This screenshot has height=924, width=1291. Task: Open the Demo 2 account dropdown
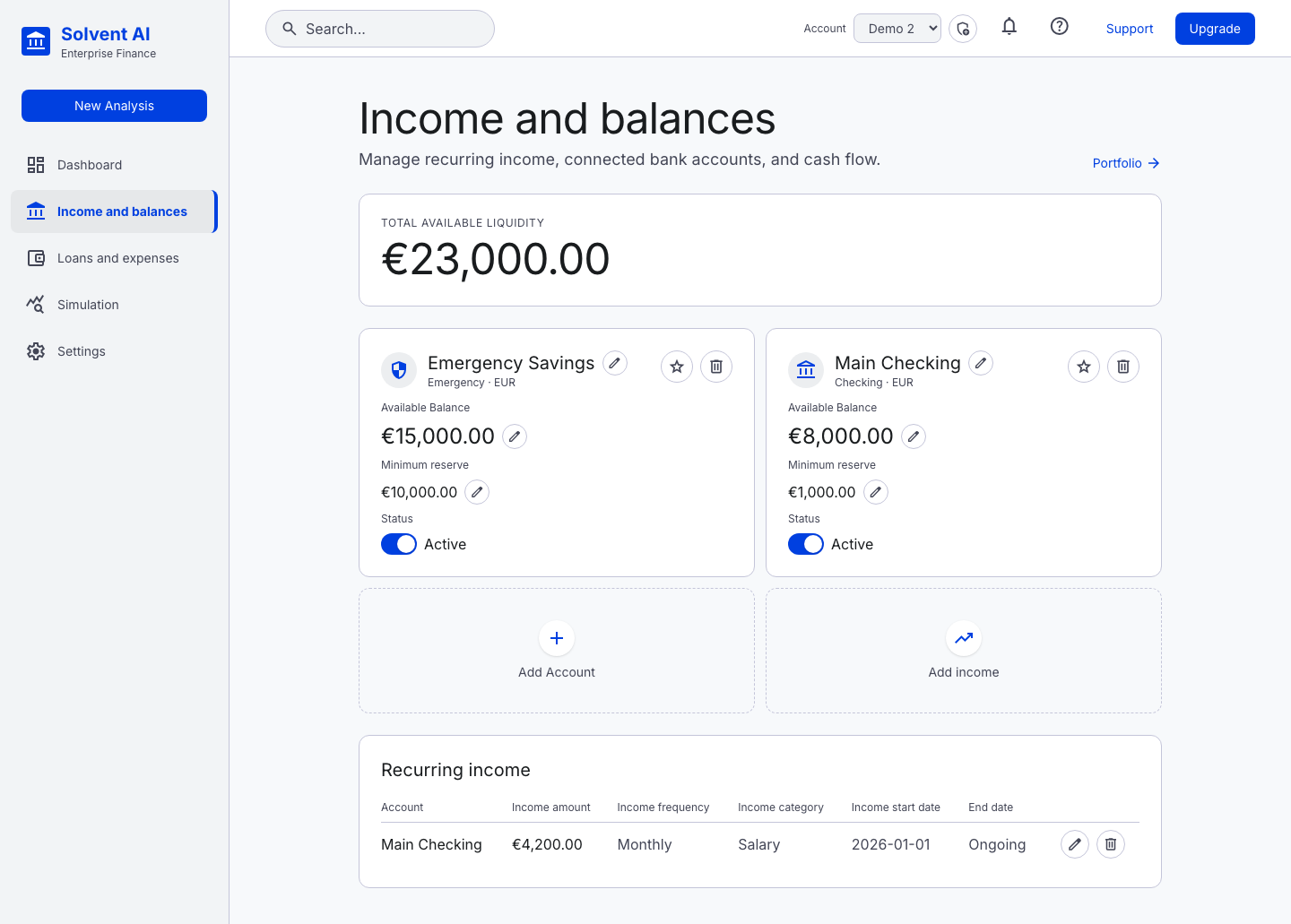click(897, 29)
